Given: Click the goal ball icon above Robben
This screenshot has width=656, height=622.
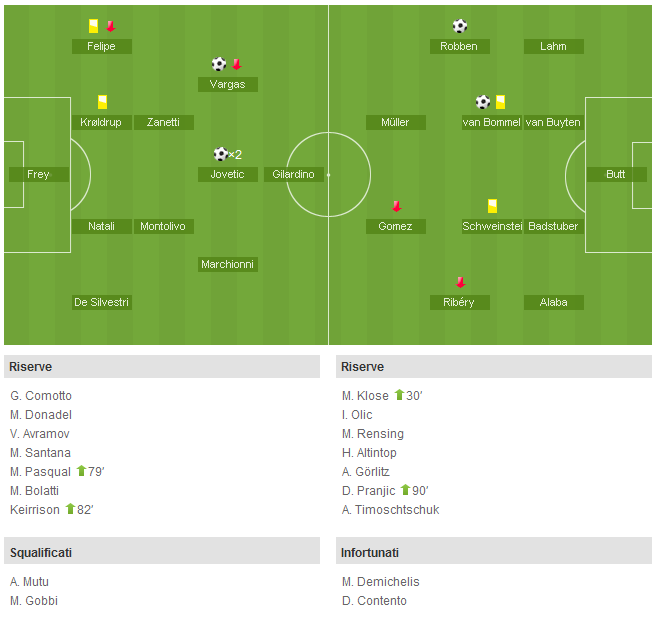Looking at the screenshot, I should click(460, 26).
